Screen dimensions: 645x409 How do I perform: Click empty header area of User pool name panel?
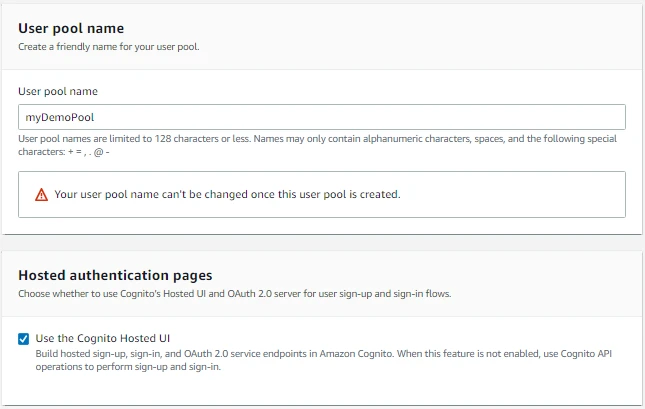coord(450,35)
